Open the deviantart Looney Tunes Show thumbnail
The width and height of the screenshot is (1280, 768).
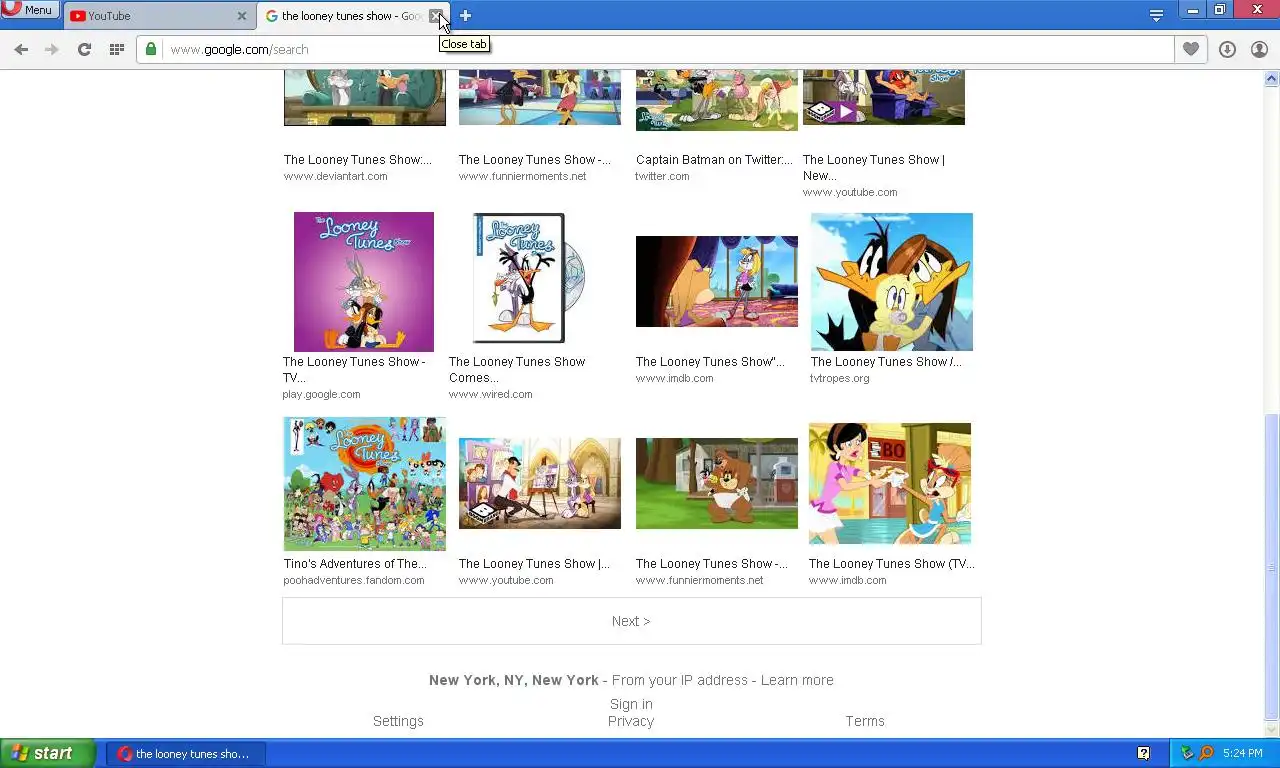click(x=365, y=98)
